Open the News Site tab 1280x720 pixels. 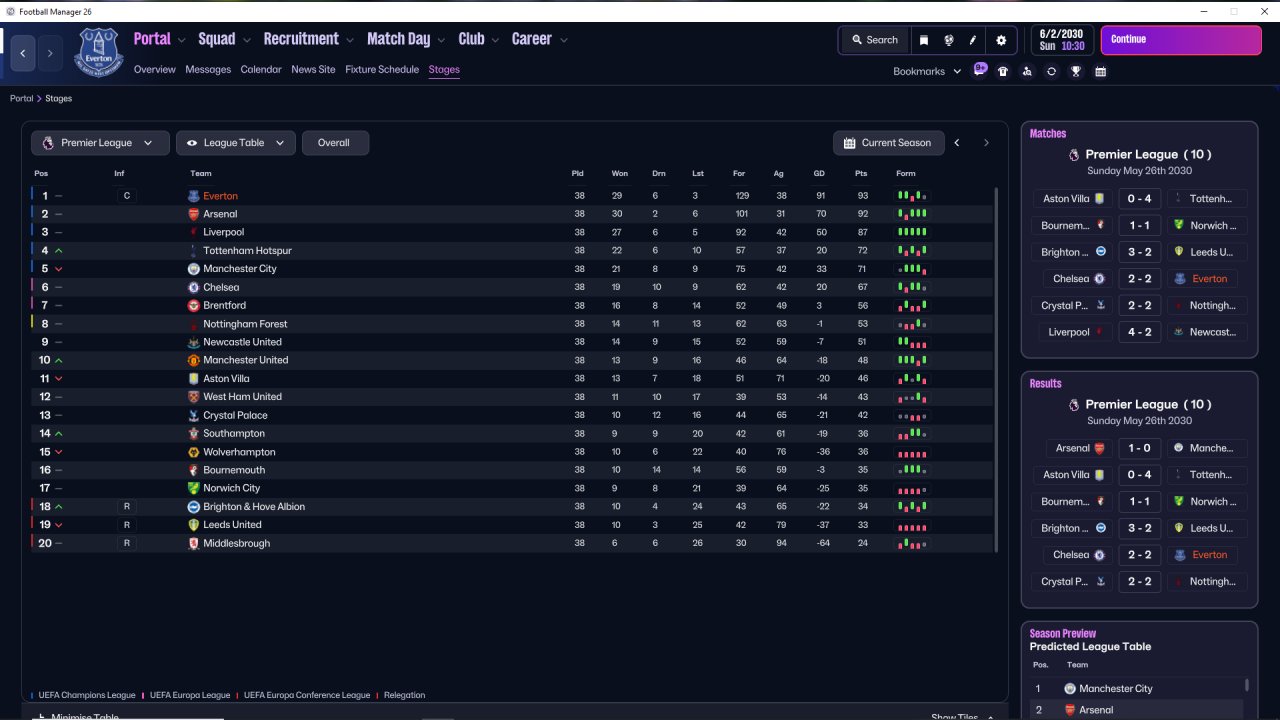point(313,70)
